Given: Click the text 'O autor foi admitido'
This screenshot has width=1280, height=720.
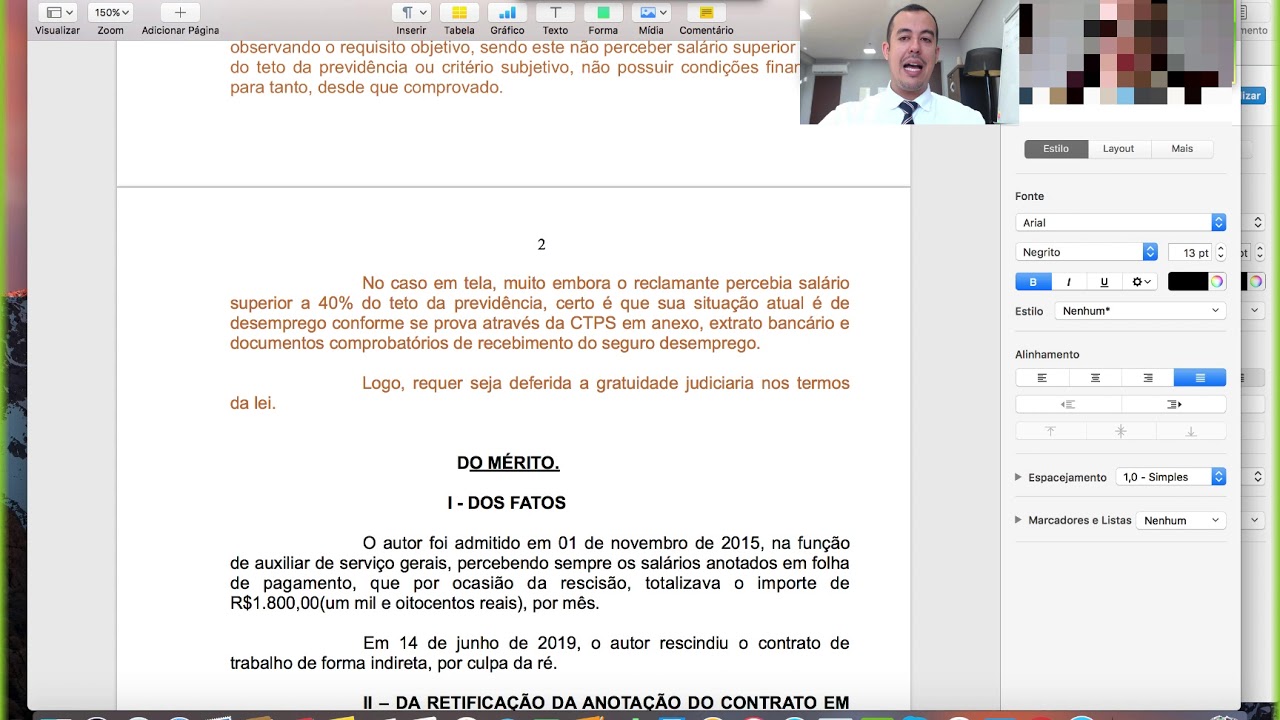Looking at the screenshot, I should click(x=442, y=543).
